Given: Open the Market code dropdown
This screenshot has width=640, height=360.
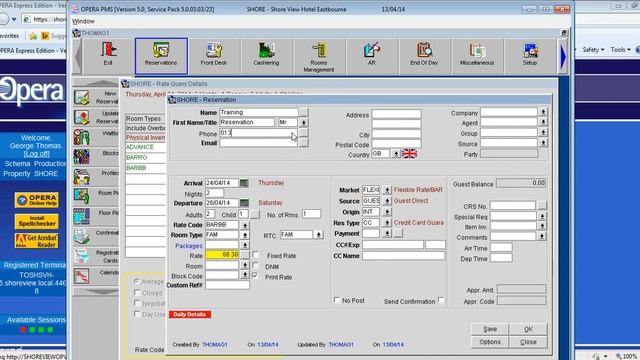Looking at the screenshot, I should pos(387,190).
